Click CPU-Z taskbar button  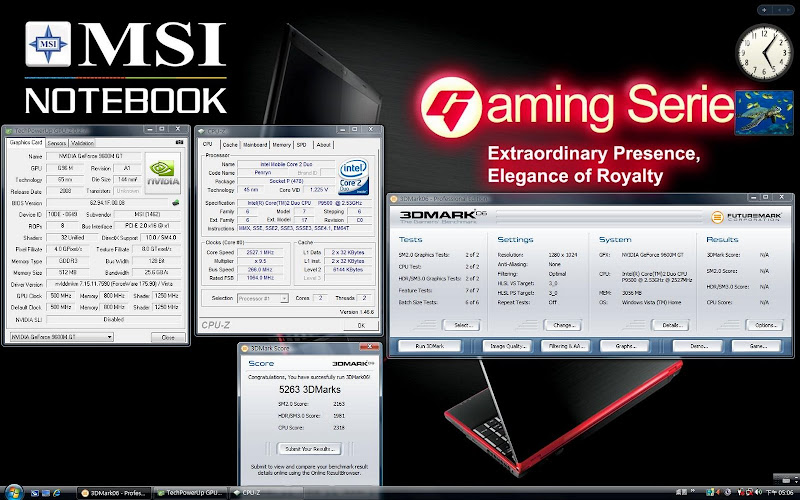tap(265, 493)
